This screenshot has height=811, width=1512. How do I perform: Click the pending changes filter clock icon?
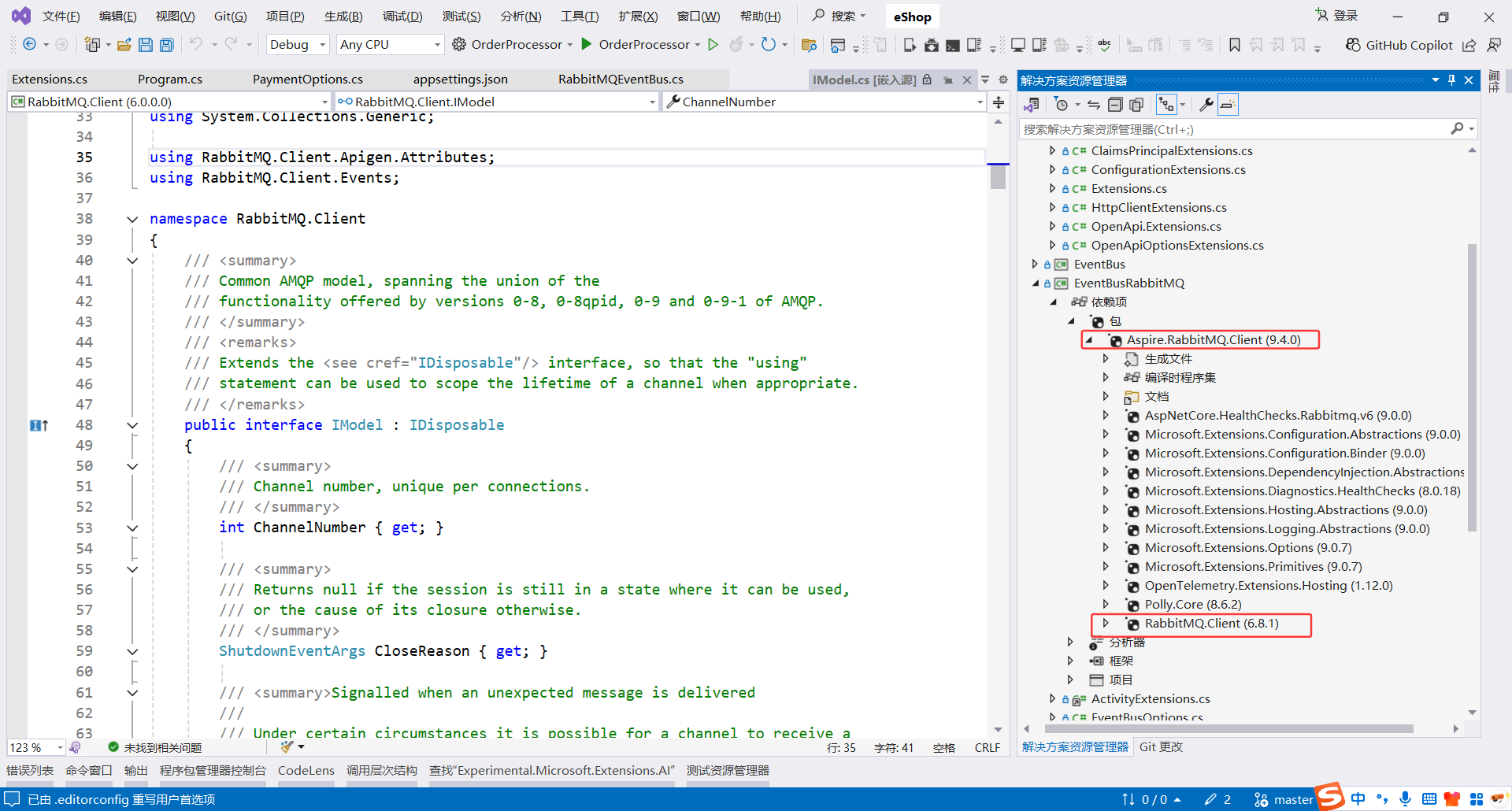point(1062,105)
